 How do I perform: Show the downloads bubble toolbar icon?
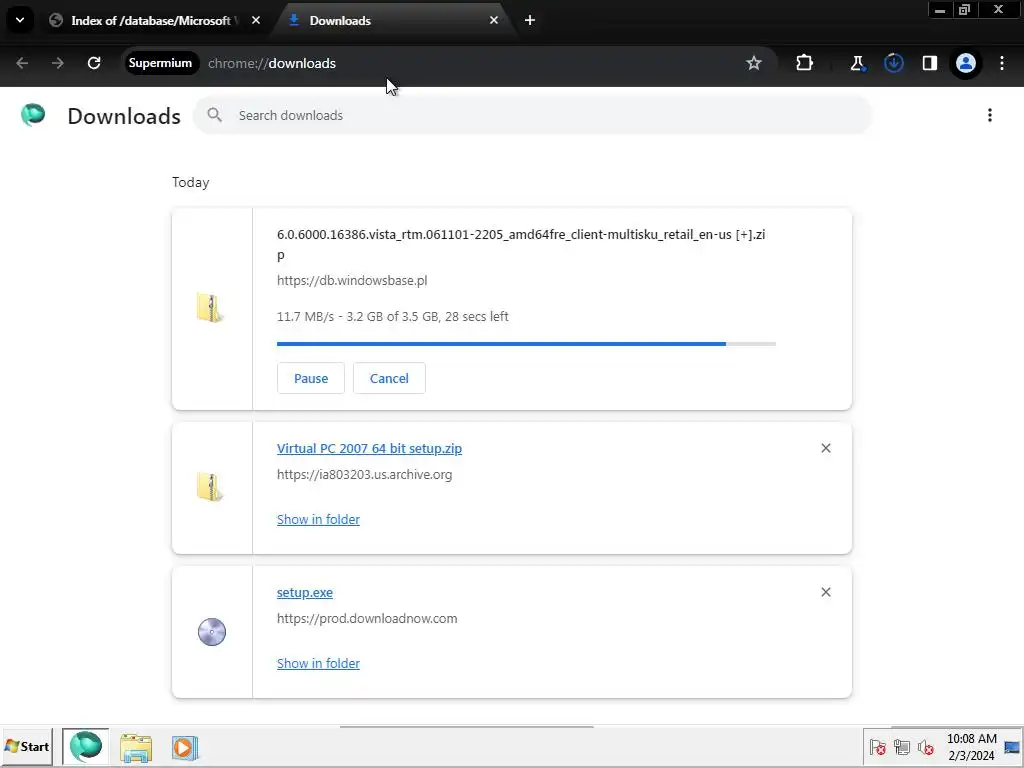tap(893, 63)
